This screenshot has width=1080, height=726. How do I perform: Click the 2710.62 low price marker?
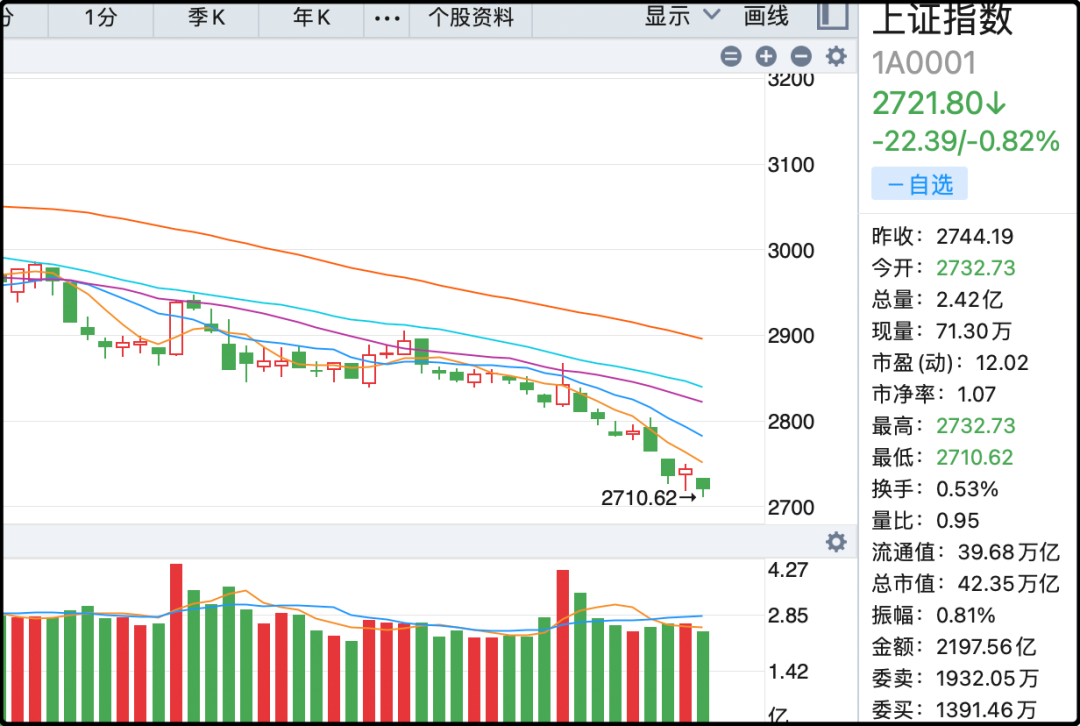pyautogui.click(x=640, y=498)
